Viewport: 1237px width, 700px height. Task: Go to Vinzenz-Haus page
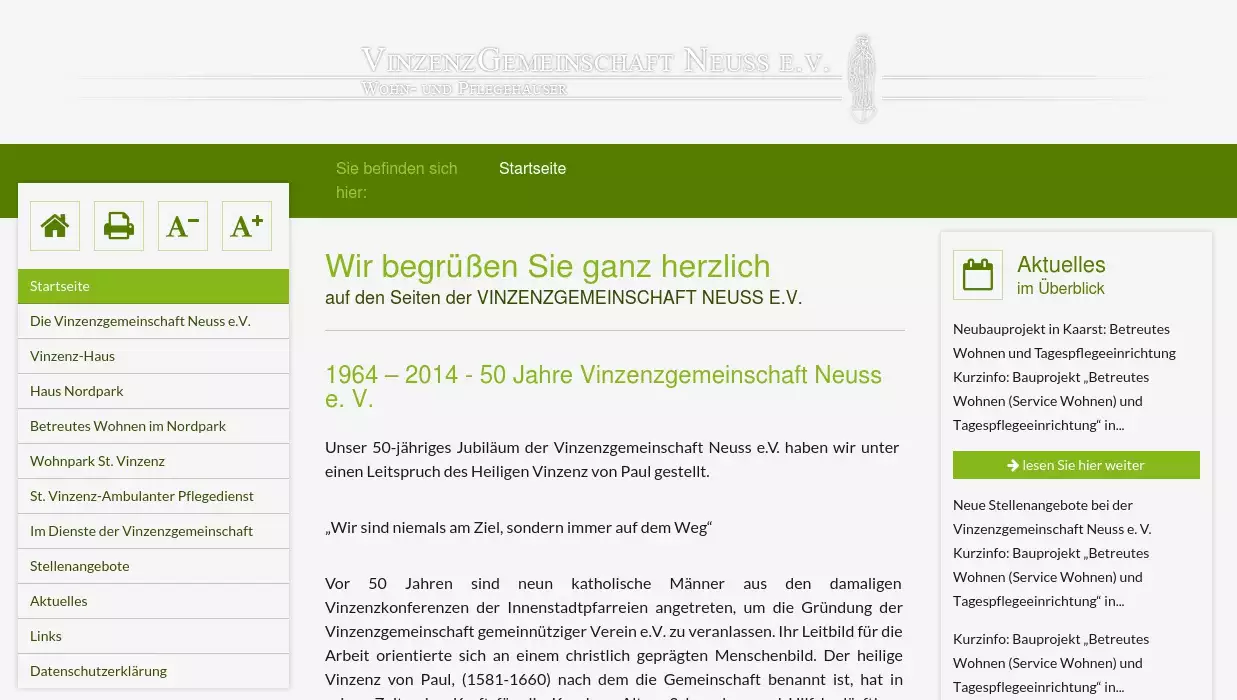click(x=153, y=356)
